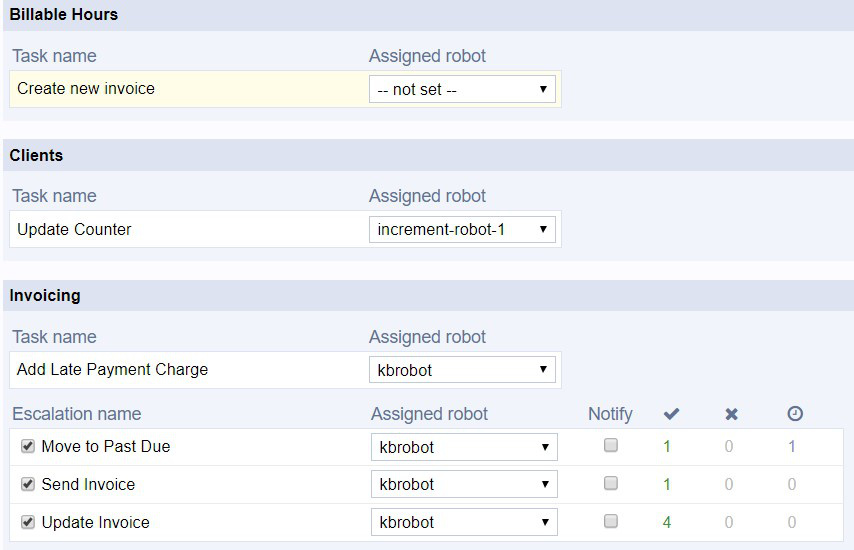Image resolution: width=854 pixels, height=550 pixels.
Task: Click pending count 1 for Move to Past Due
Action: pyautogui.click(x=792, y=447)
